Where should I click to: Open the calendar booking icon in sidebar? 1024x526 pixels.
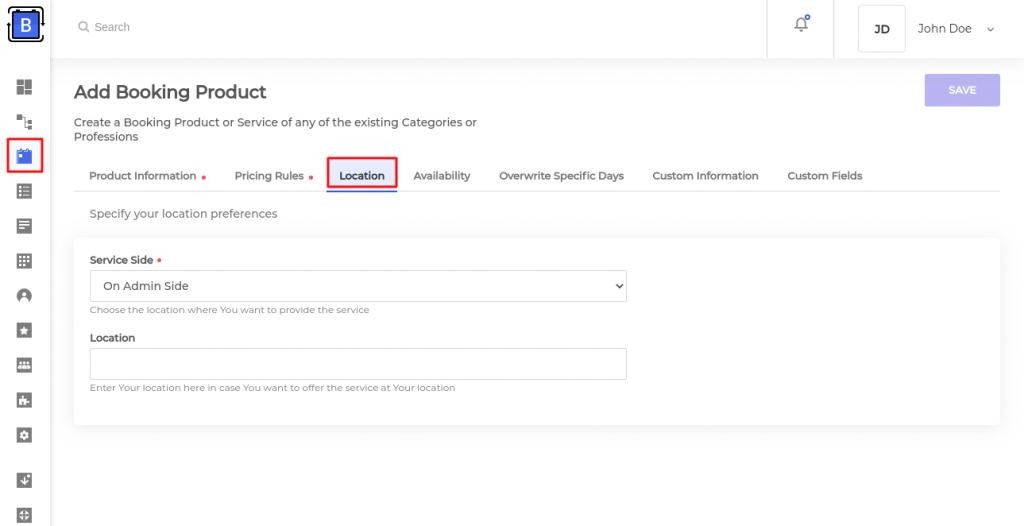25,156
